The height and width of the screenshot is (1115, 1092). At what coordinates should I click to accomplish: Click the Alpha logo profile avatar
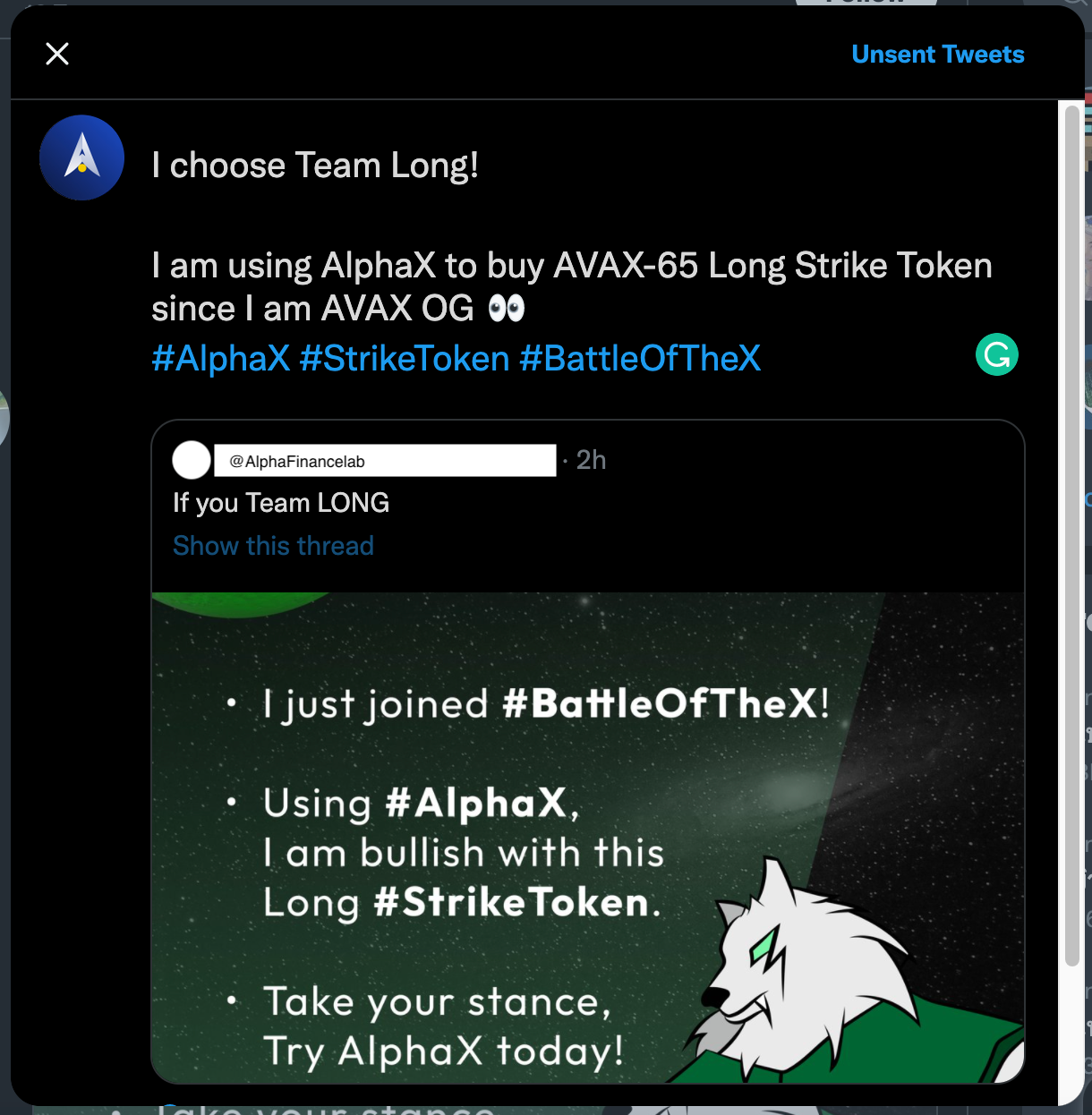[x=81, y=157]
